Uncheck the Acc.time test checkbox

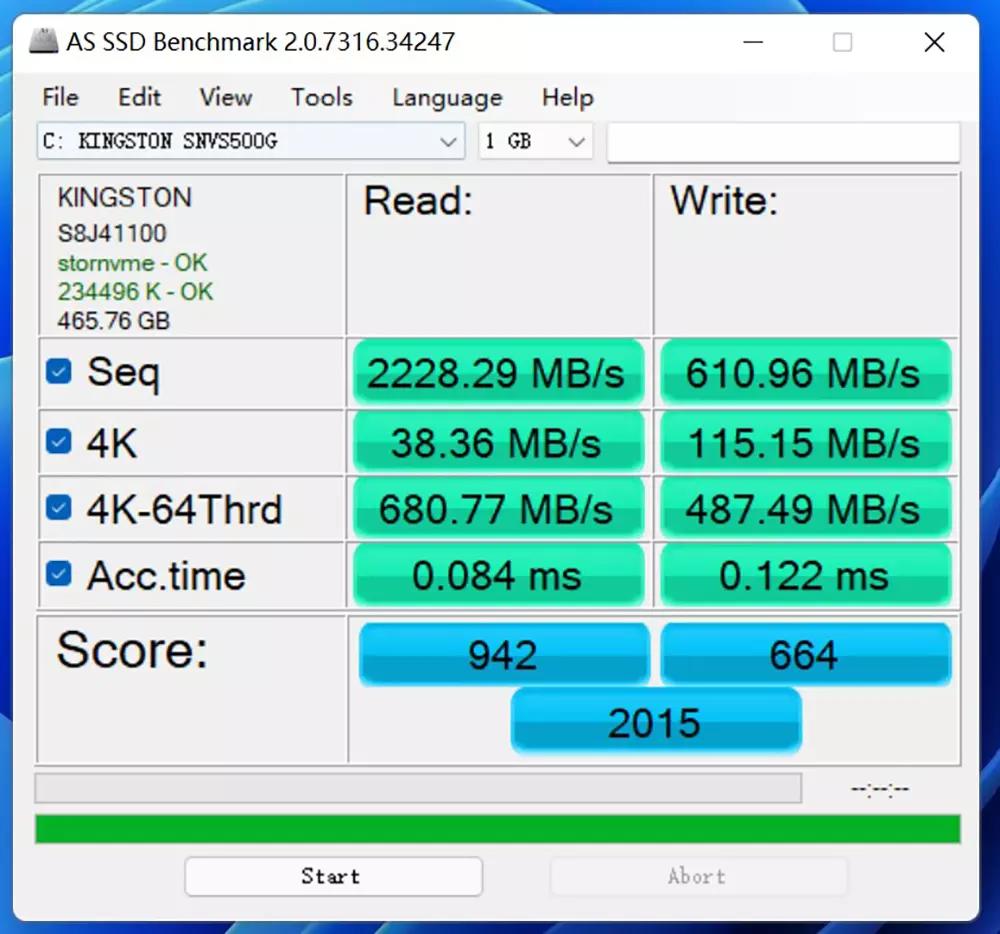click(x=59, y=574)
